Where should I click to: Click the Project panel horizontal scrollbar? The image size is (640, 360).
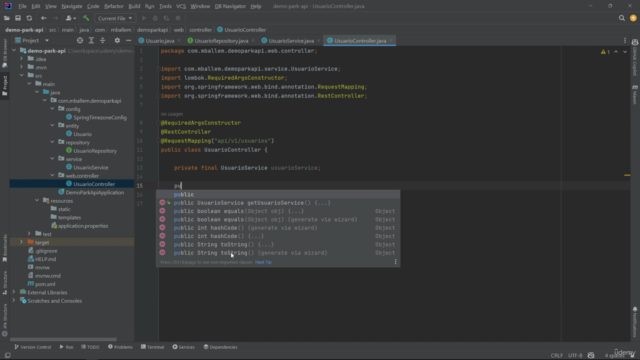(63, 339)
